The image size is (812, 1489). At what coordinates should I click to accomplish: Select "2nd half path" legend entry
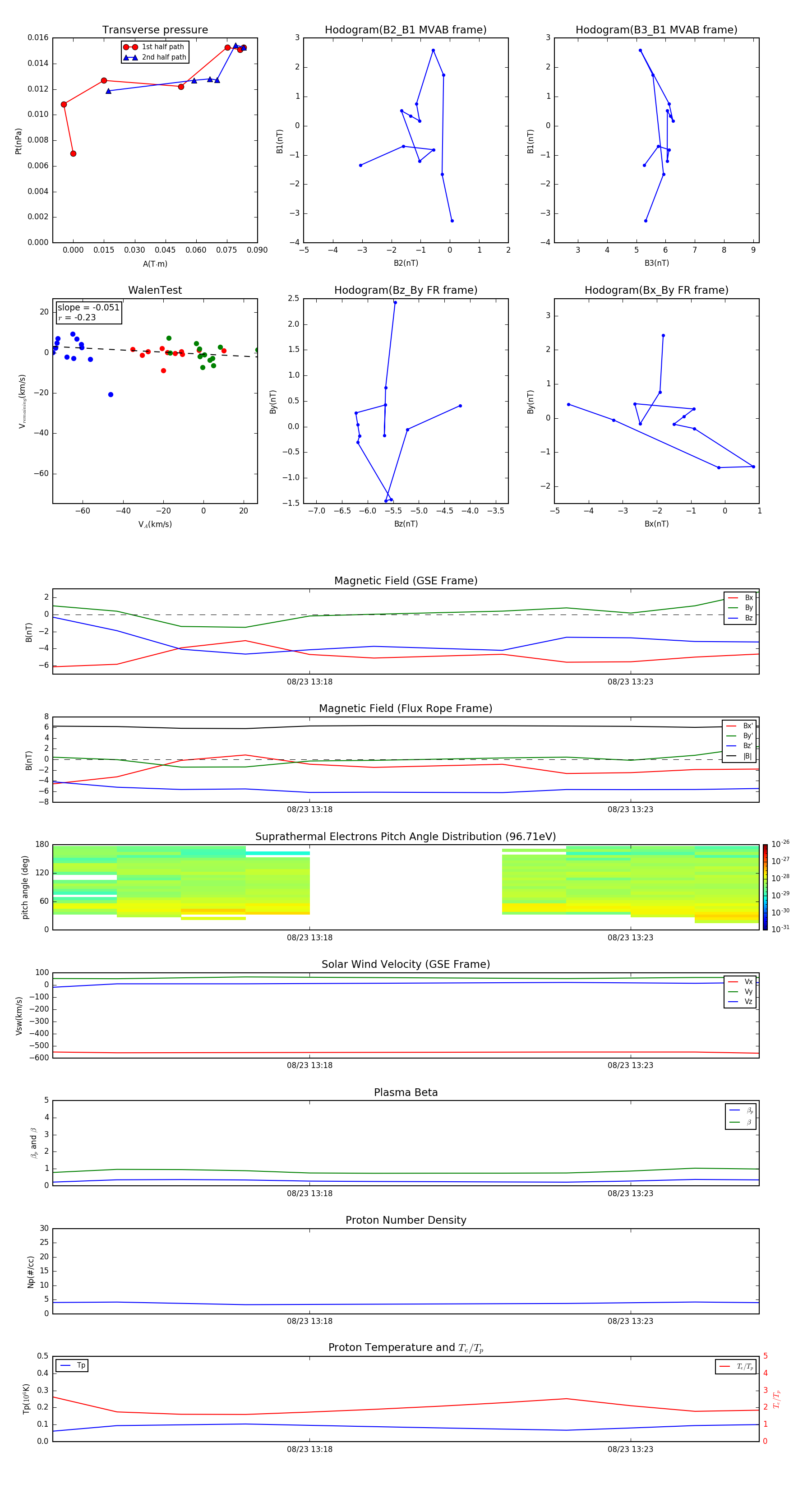coord(155,57)
